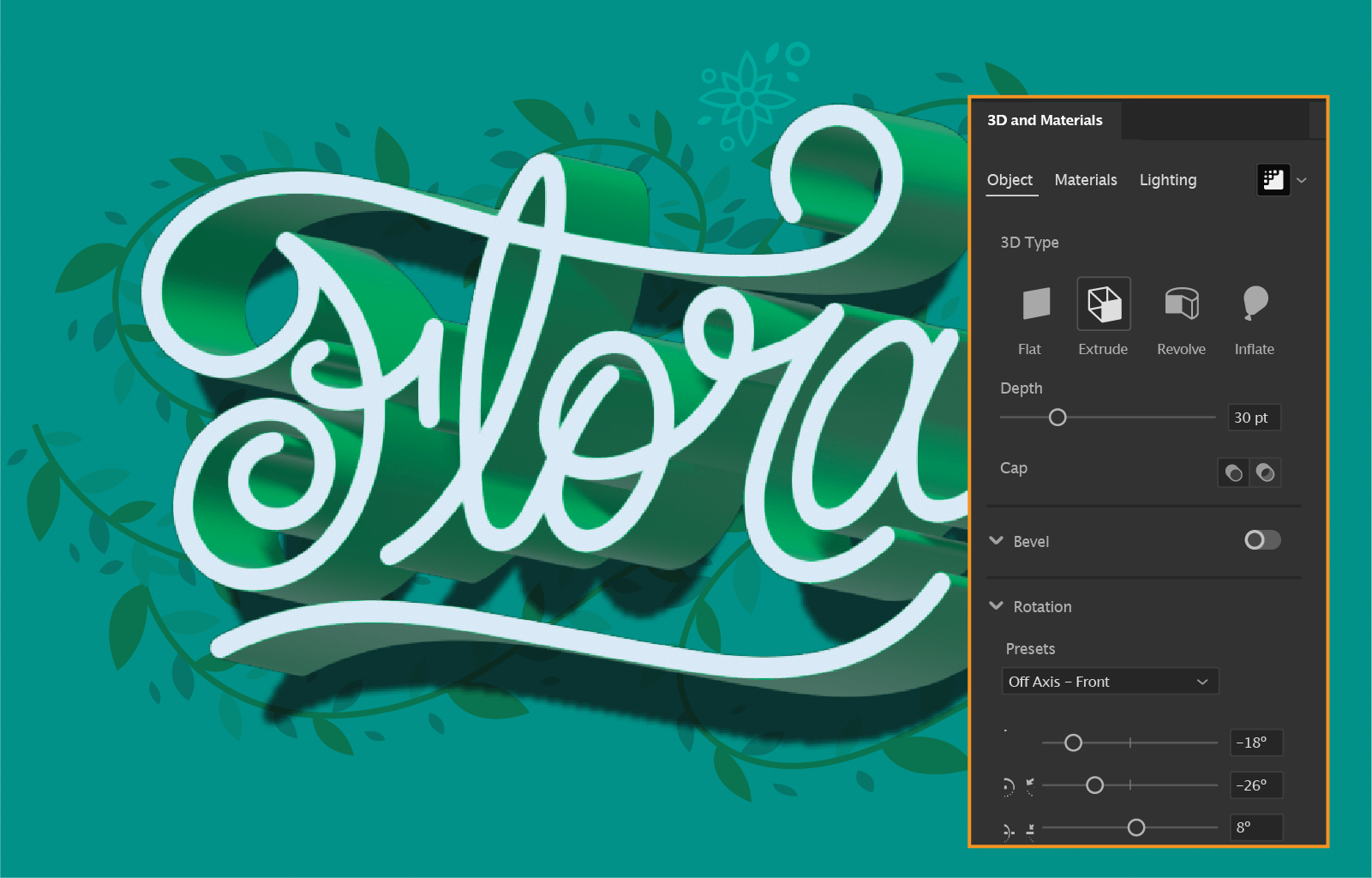Click the 3D and Materials panel title
This screenshot has height=878, width=1372.
1045,120
